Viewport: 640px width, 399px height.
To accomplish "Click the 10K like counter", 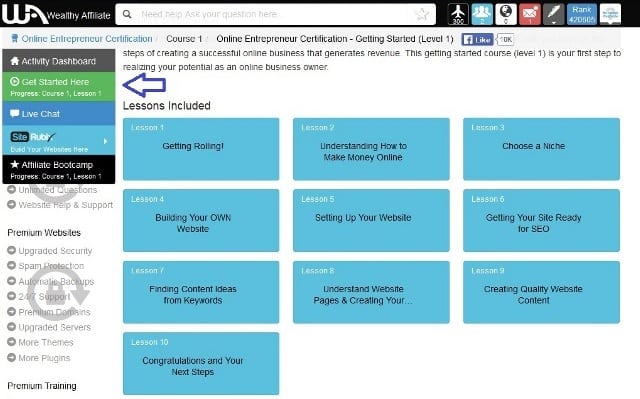I will click(505, 40).
